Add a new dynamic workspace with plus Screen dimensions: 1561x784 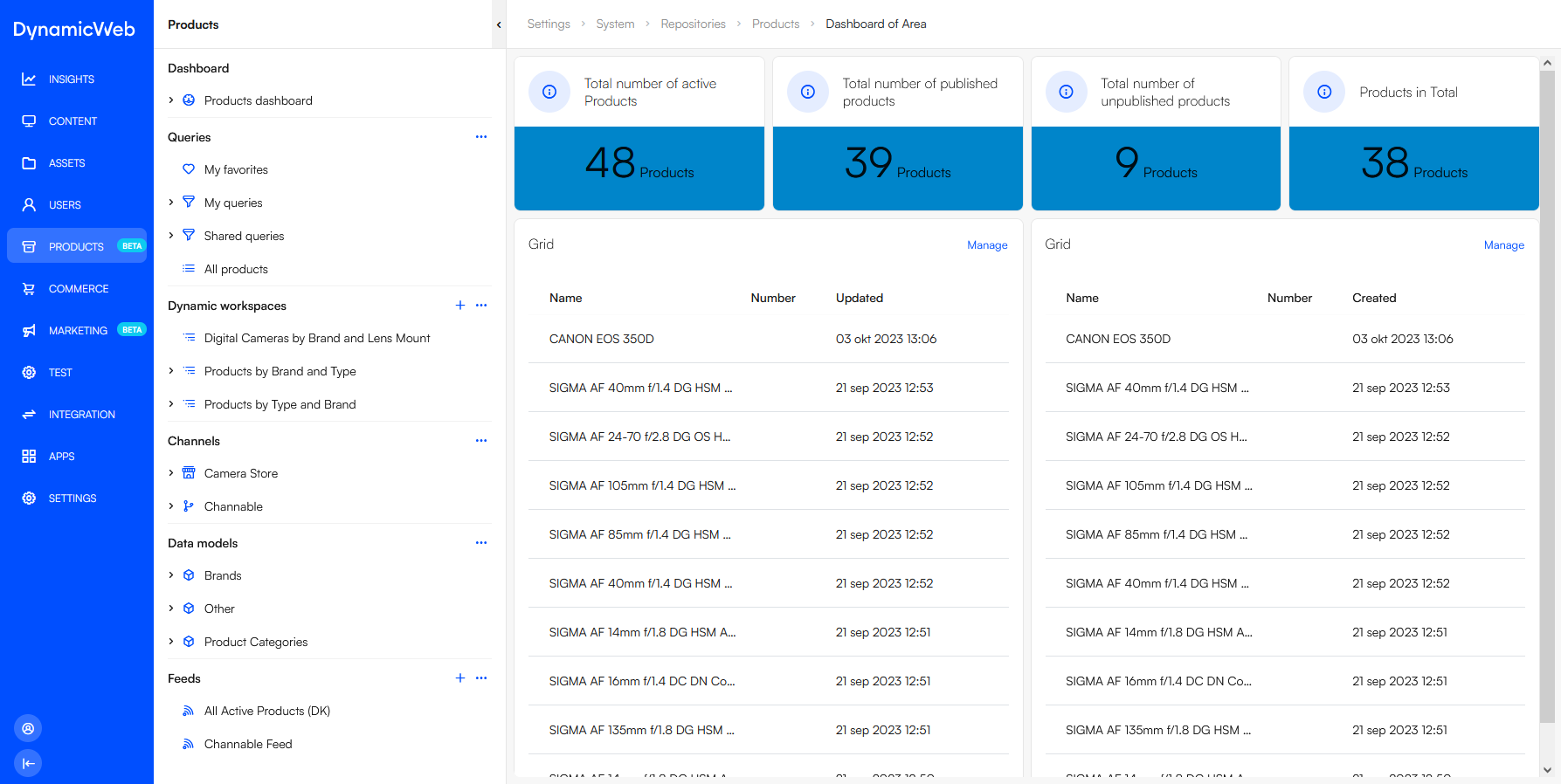pyautogui.click(x=460, y=306)
